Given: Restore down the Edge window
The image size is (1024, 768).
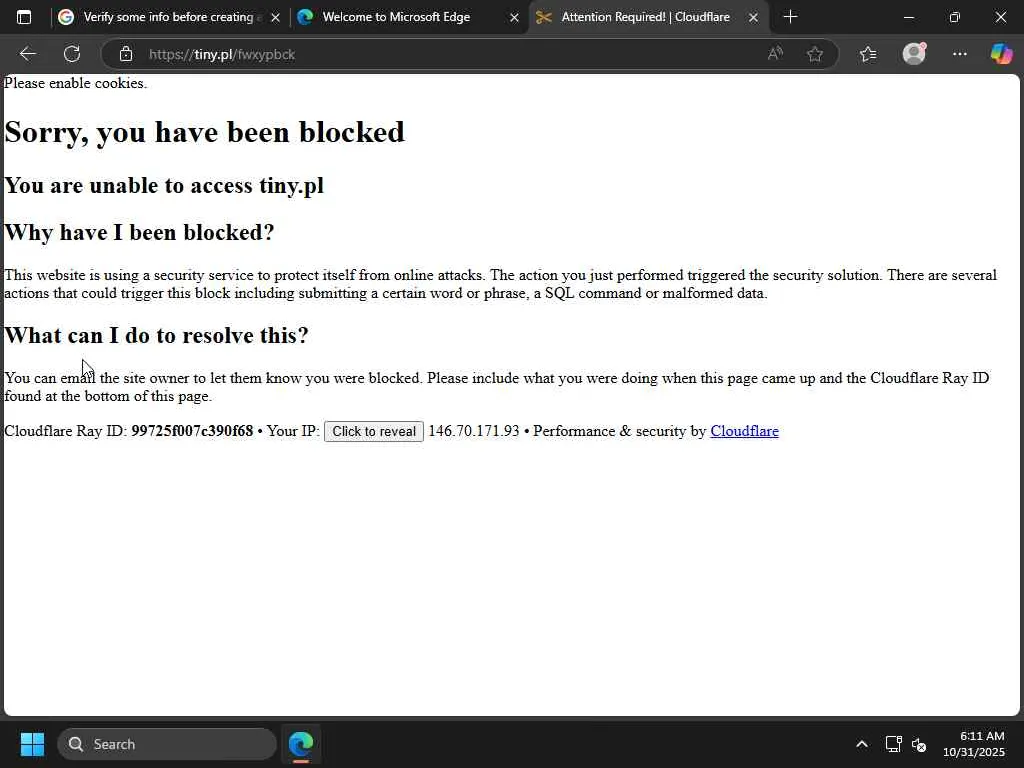Looking at the screenshot, I should point(954,17).
